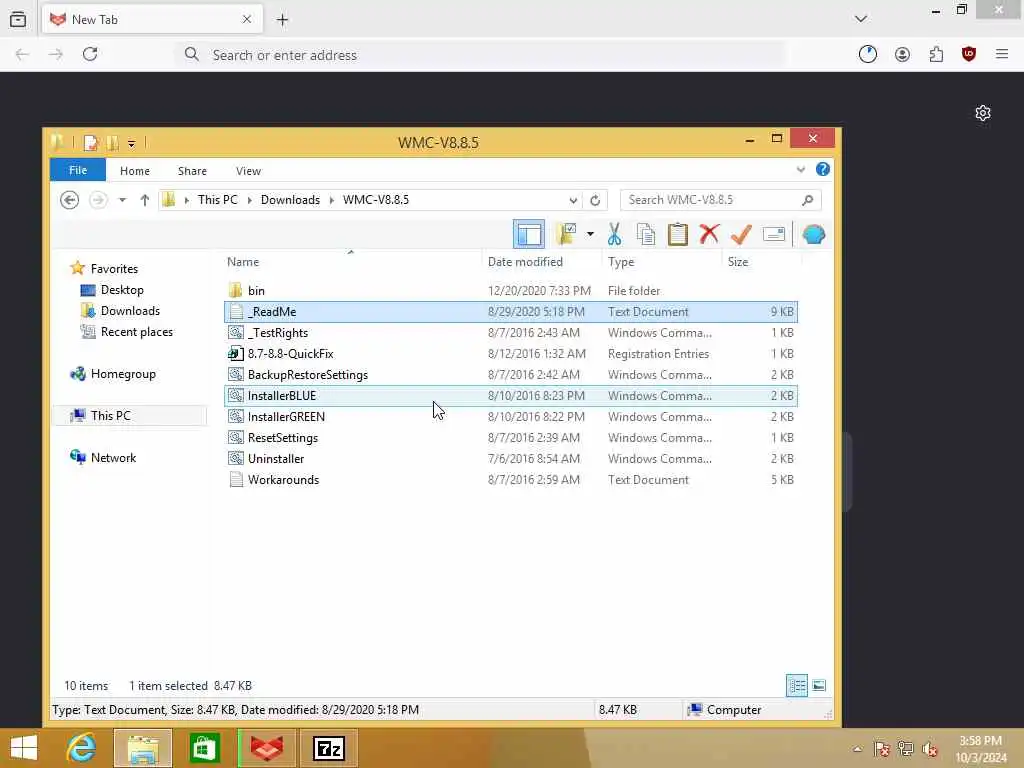
Task: Click the orange checkmark properties icon
Action: tap(741, 234)
